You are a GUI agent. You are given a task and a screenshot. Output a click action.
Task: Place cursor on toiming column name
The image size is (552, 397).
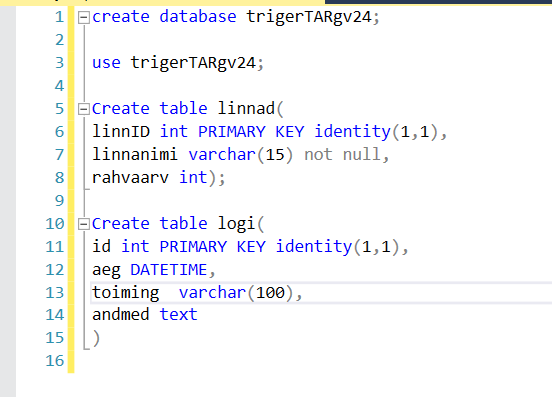(126, 293)
